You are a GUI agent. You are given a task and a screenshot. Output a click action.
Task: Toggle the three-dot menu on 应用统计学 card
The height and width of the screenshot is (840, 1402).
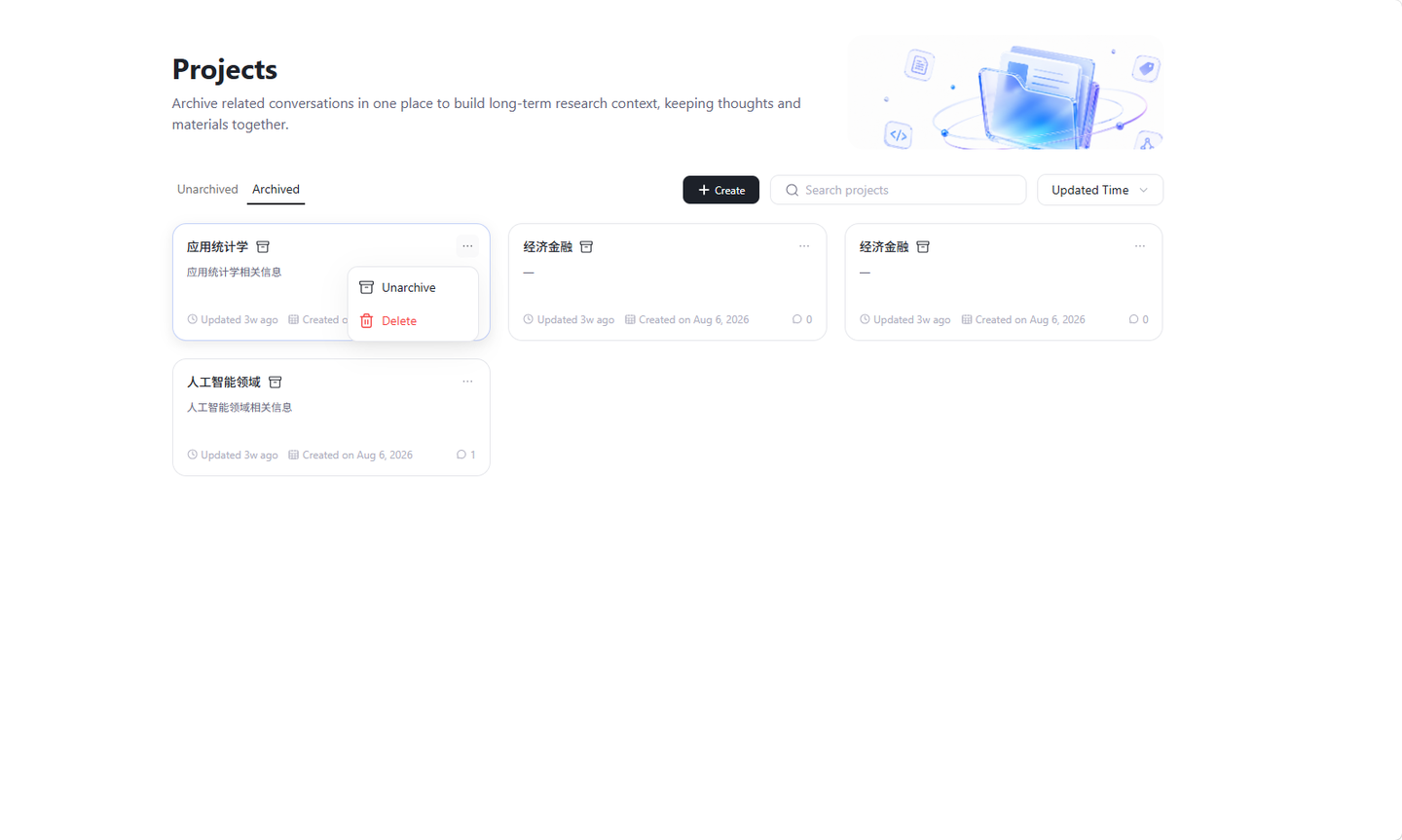(467, 246)
